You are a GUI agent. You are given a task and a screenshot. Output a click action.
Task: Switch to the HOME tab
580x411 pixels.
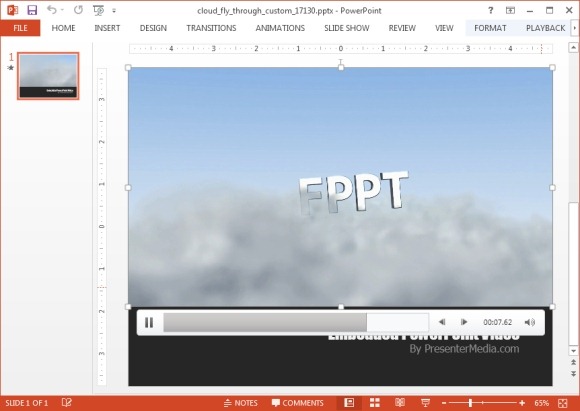(x=63, y=28)
